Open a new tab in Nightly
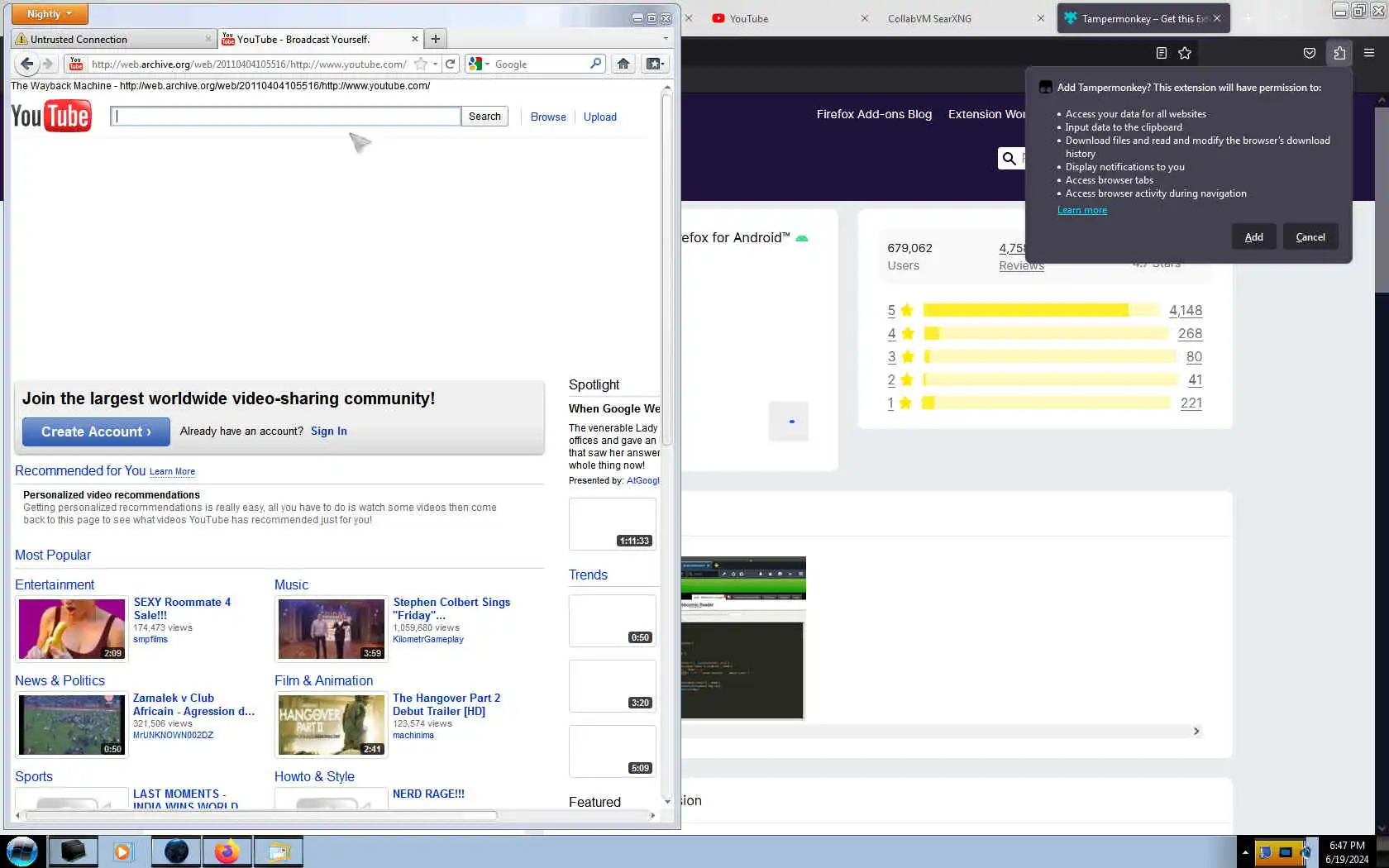This screenshot has height=868, width=1389. [436, 39]
